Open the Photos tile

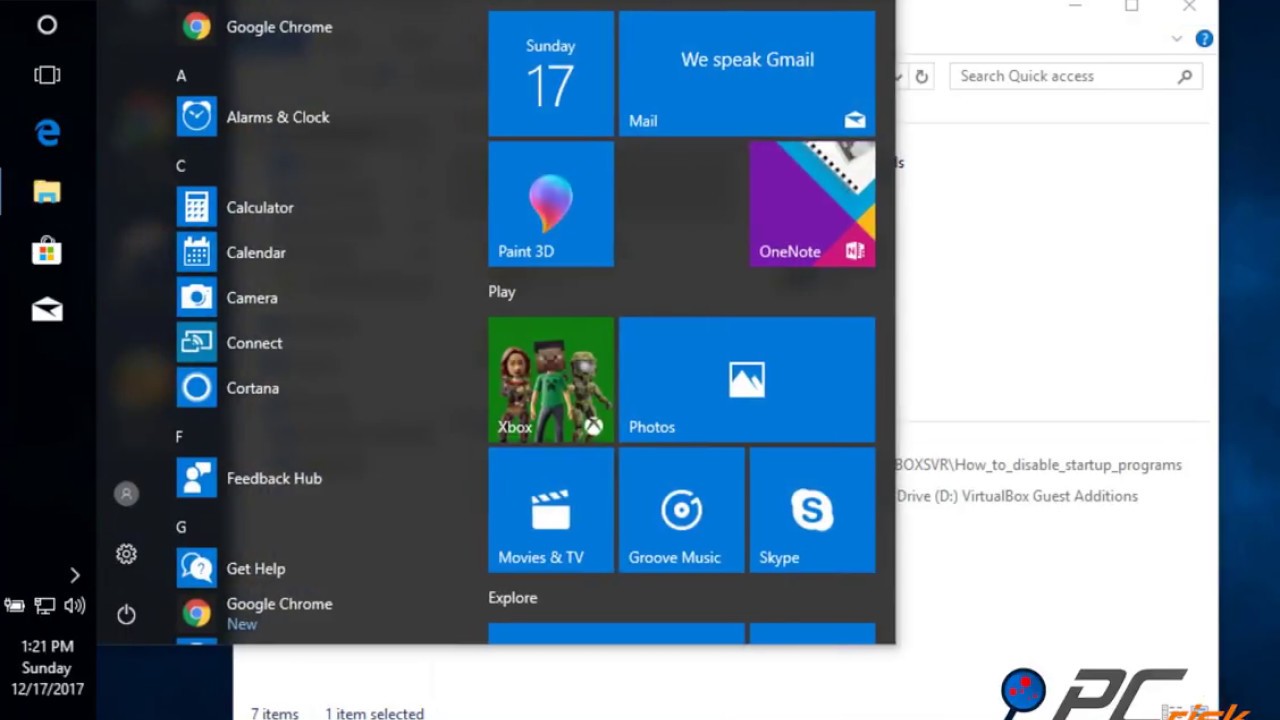(747, 380)
